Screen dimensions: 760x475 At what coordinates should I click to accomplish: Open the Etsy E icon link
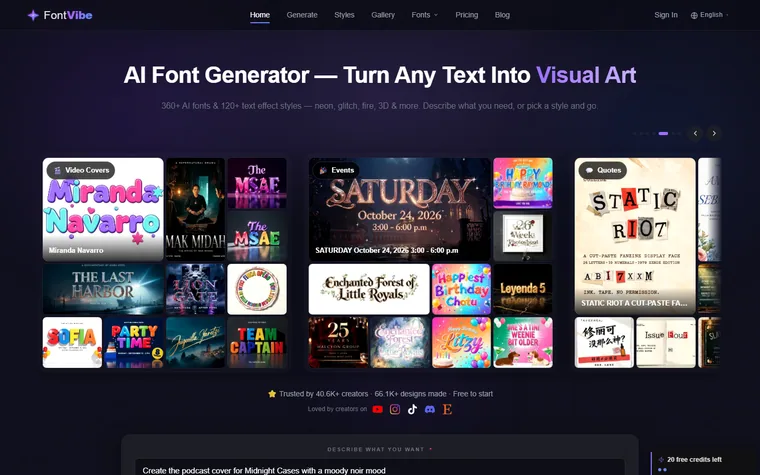pyautogui.click(x=447, y=410)
